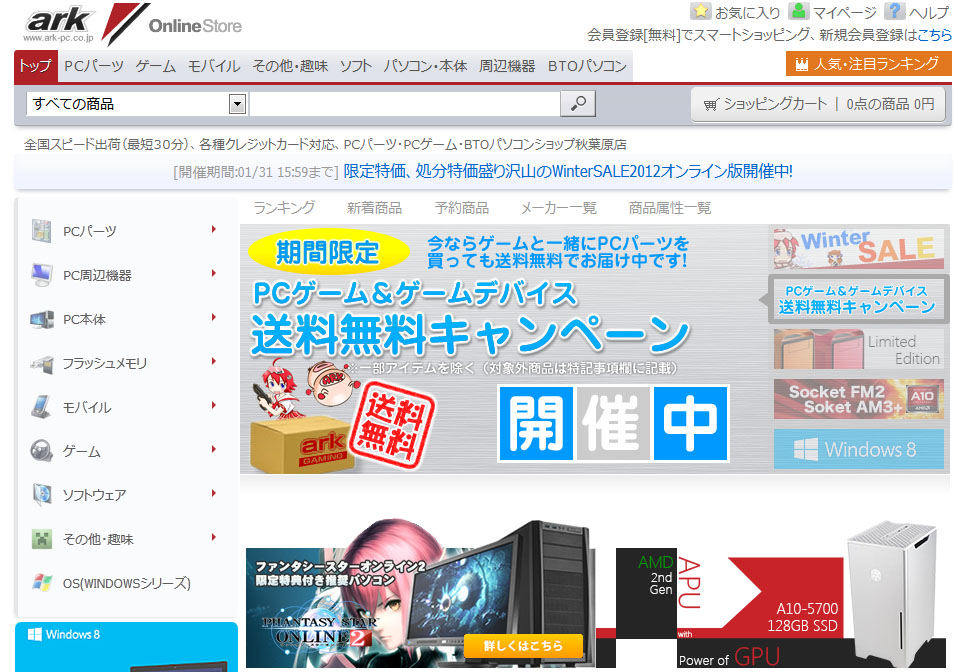
Task: Expand ゲーム submenu arrow
Action: 214,449
